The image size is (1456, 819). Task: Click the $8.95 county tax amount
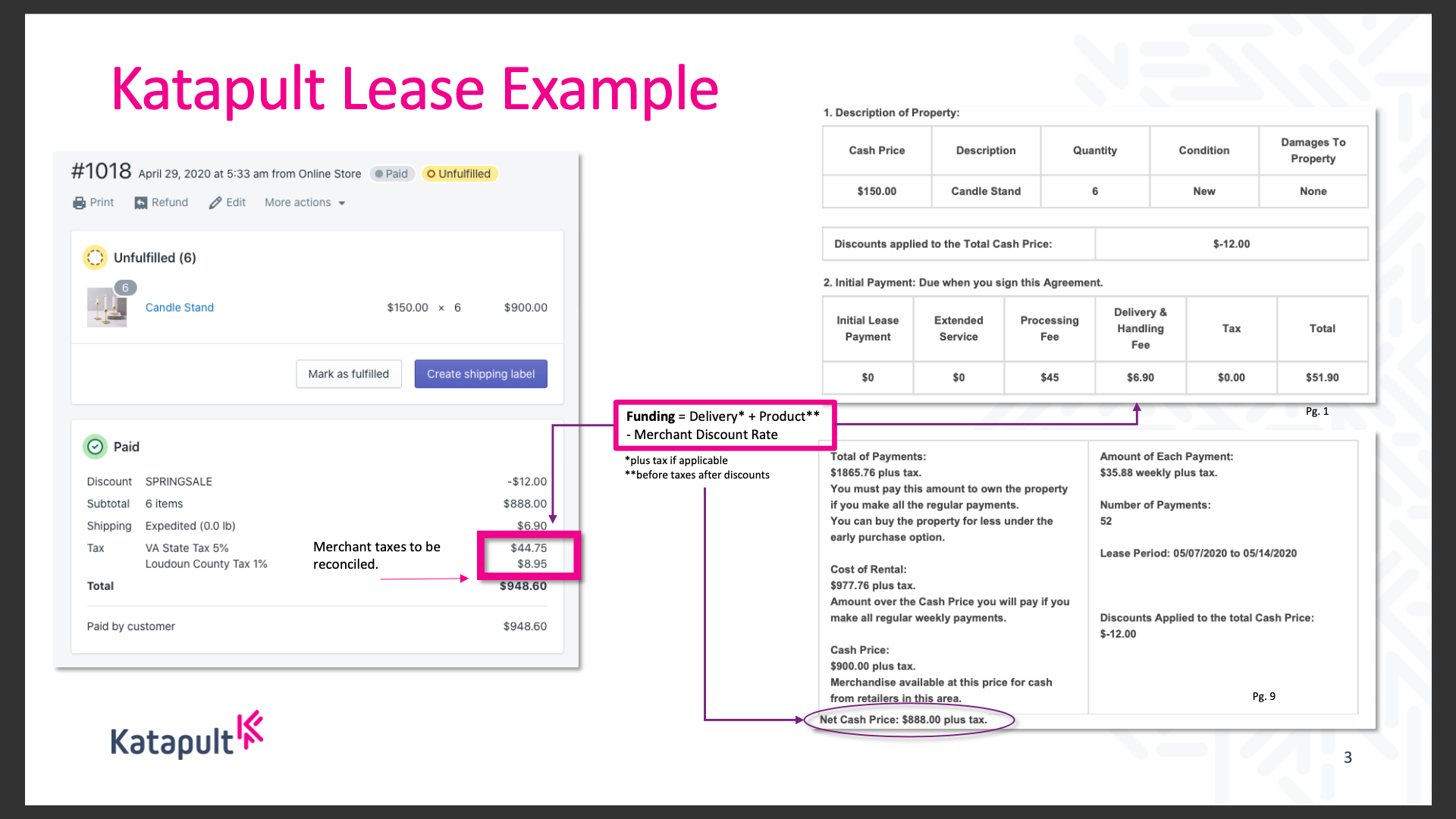pos(532,563)
